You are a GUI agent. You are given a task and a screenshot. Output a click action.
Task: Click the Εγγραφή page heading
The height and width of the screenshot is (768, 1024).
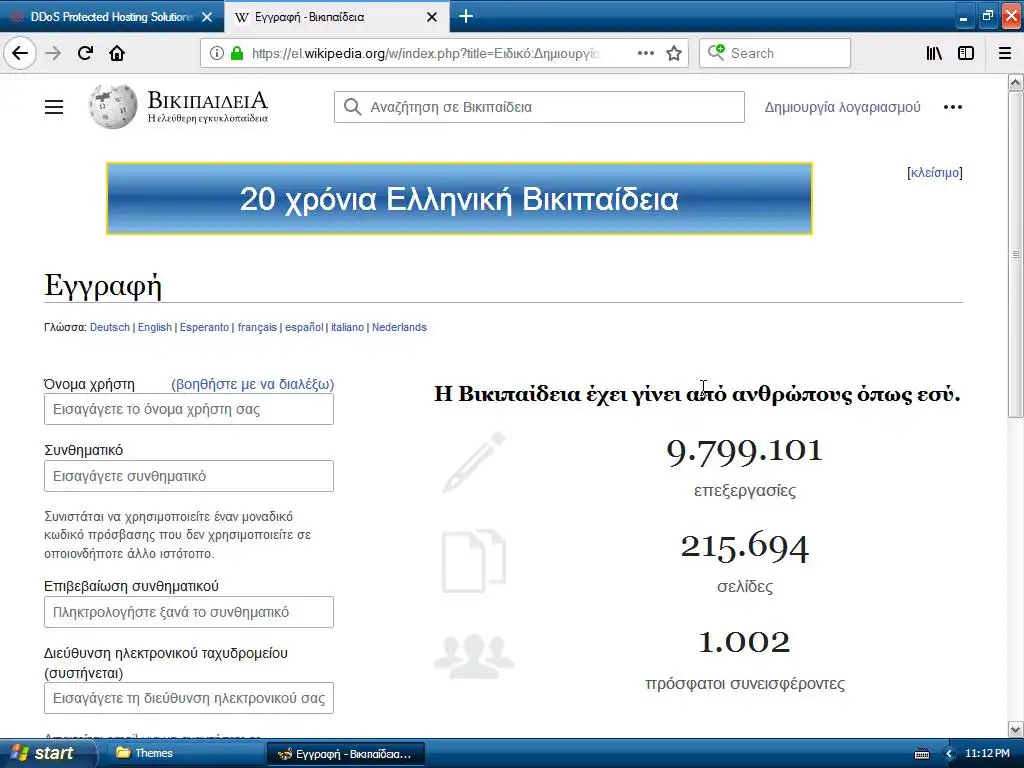click(x=103, y=285)
